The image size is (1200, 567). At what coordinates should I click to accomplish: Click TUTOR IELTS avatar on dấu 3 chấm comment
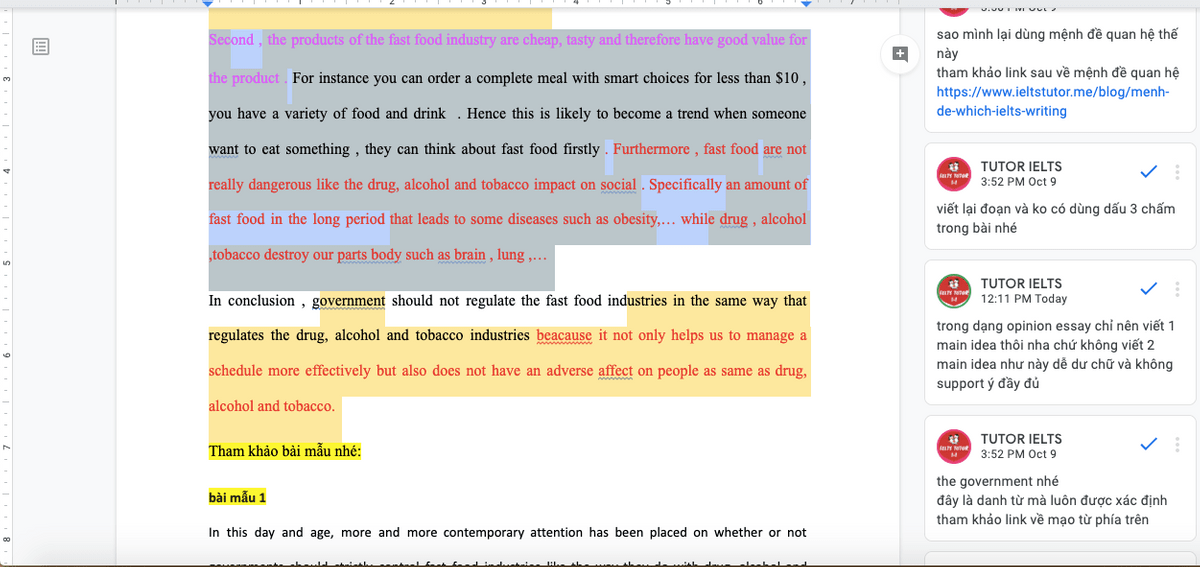click(x=953, y=174)
